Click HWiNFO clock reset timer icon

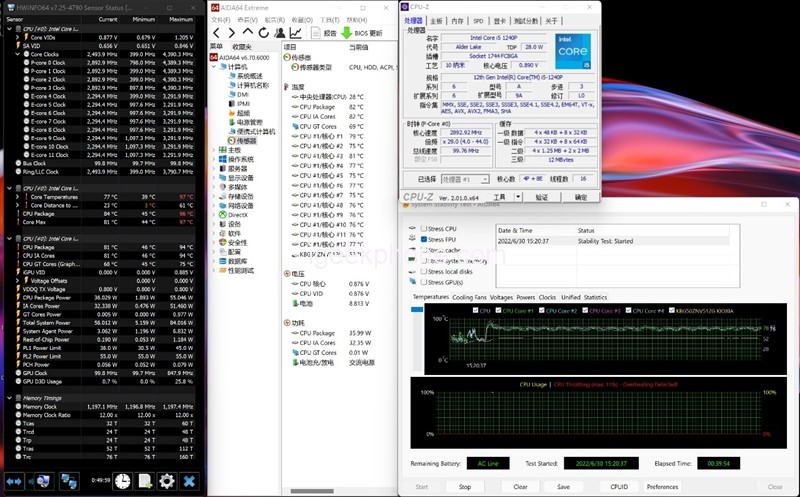tap(122, 481)
